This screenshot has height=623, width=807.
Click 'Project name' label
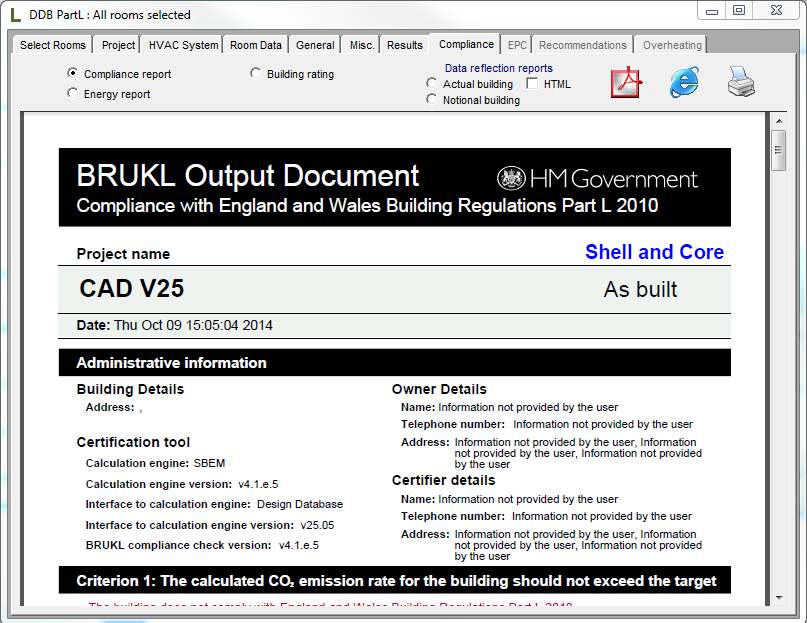click(x=123, y=254)
